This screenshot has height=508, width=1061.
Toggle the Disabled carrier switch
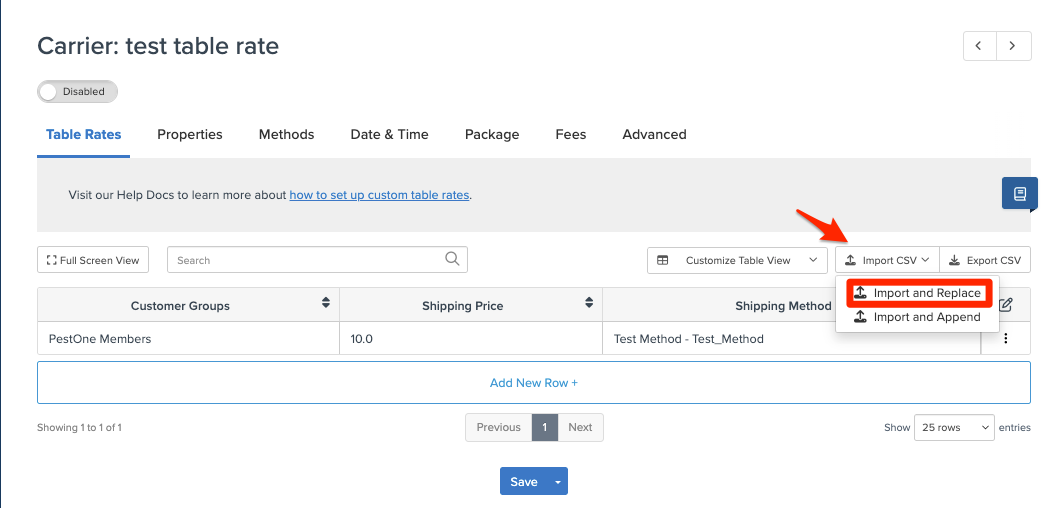click(x=78, y=92)
